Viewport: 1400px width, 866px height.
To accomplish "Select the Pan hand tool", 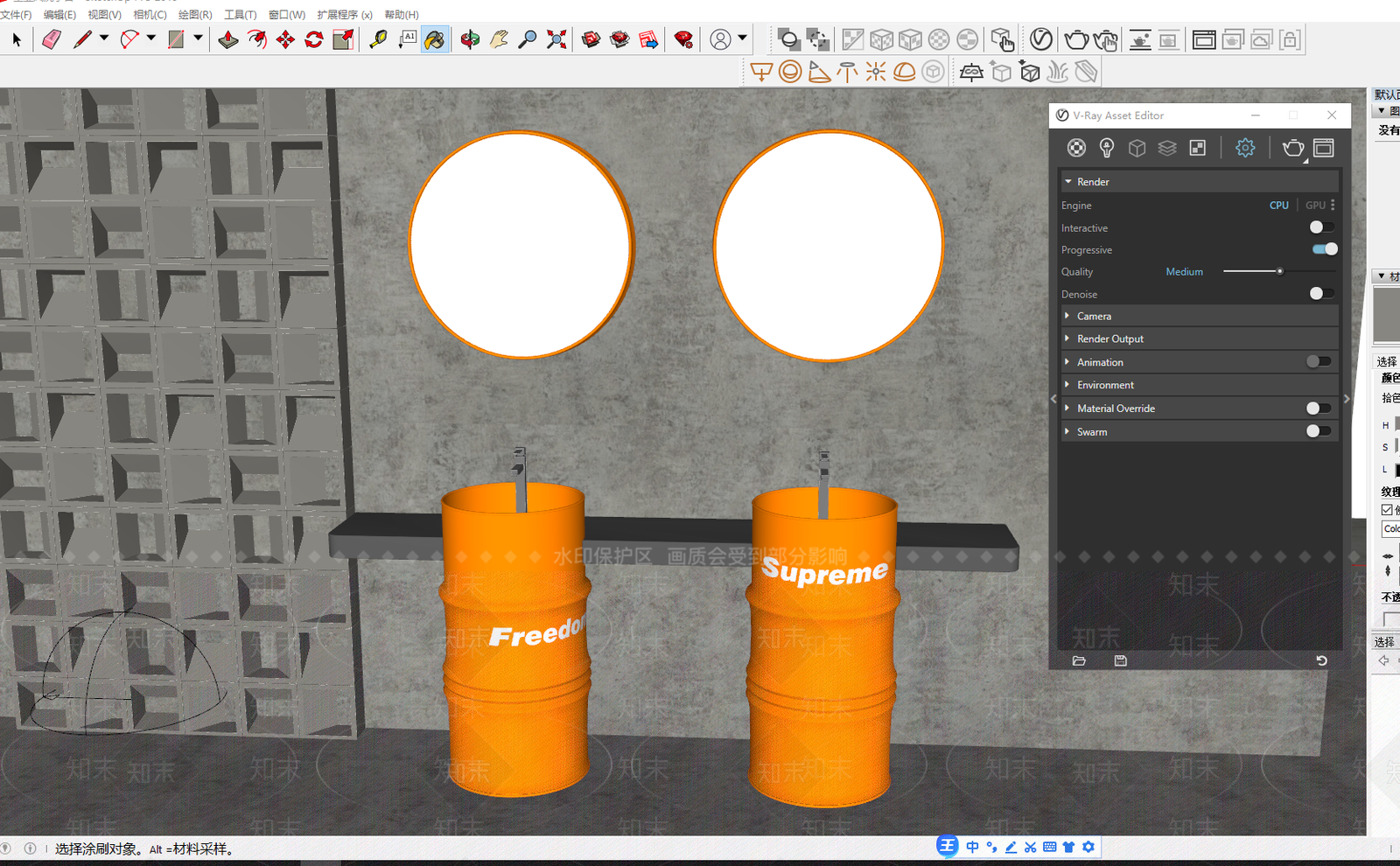I will click(x=499, y=39).
